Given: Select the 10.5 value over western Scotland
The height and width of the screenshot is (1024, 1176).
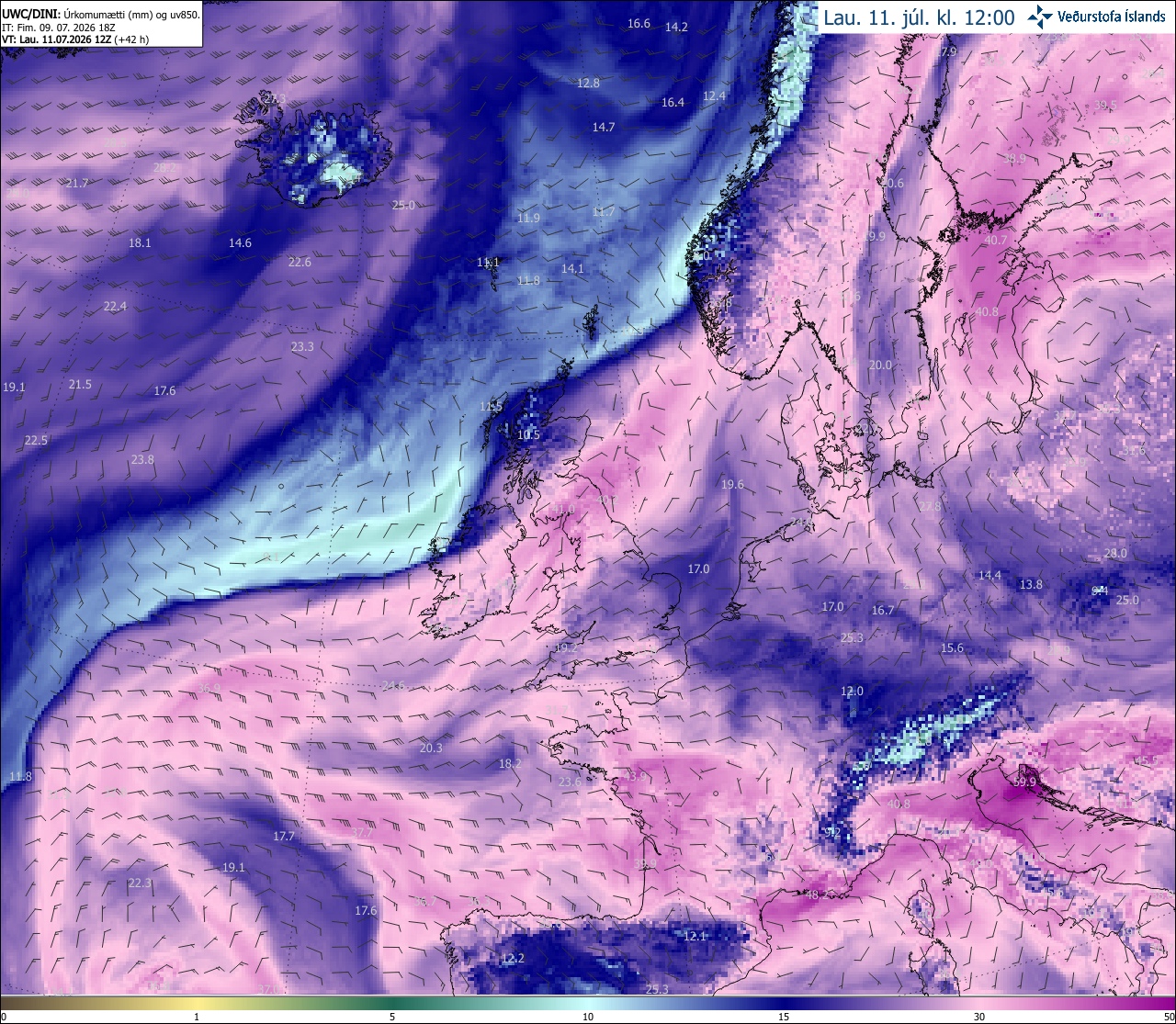Looking at the screenshot, I should click(528, 435).
